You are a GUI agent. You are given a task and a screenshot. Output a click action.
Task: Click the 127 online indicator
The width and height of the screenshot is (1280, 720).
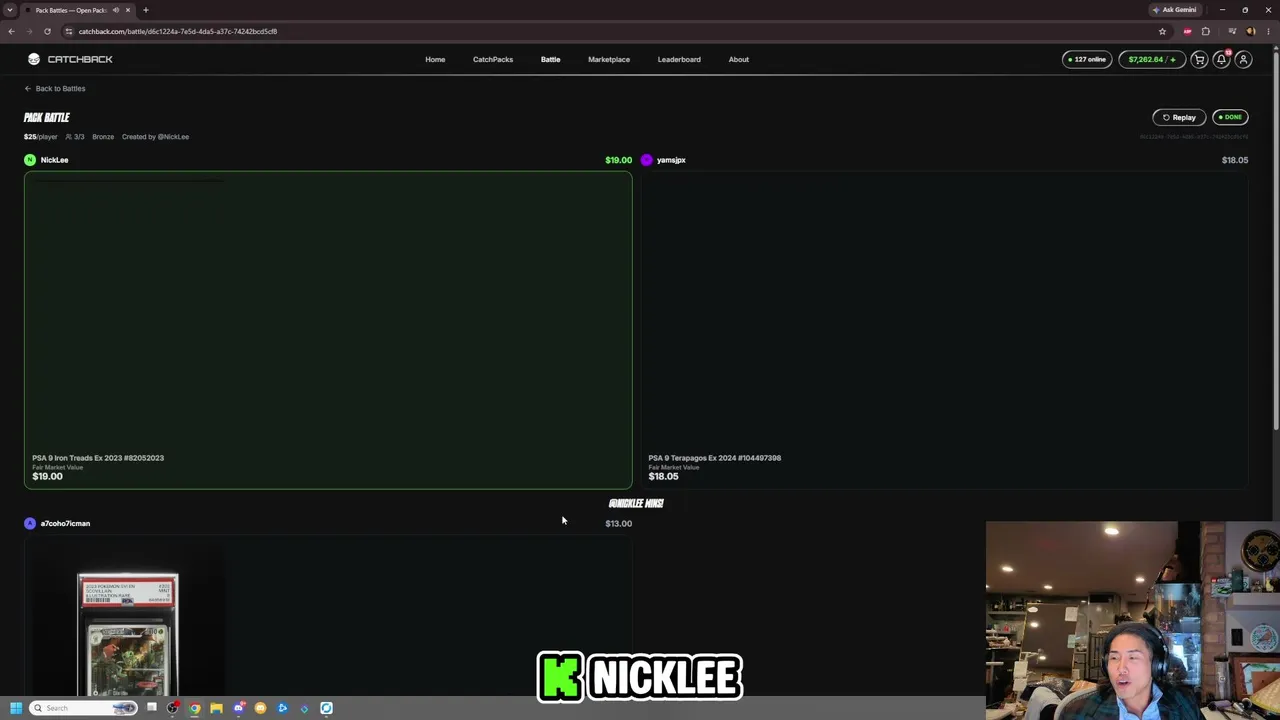1087,59
